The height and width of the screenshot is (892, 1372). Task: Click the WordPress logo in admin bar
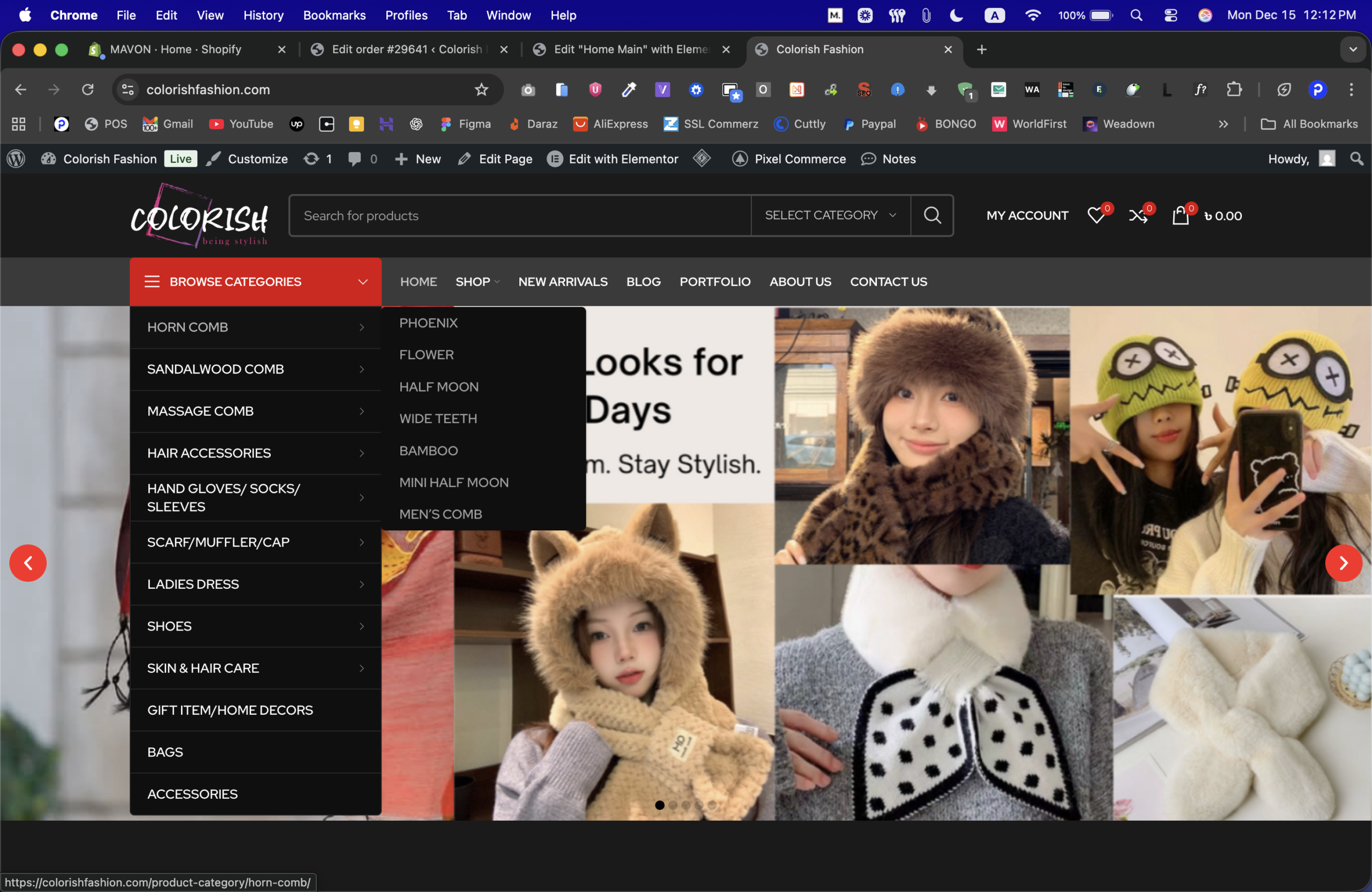(x=16, y=159)
